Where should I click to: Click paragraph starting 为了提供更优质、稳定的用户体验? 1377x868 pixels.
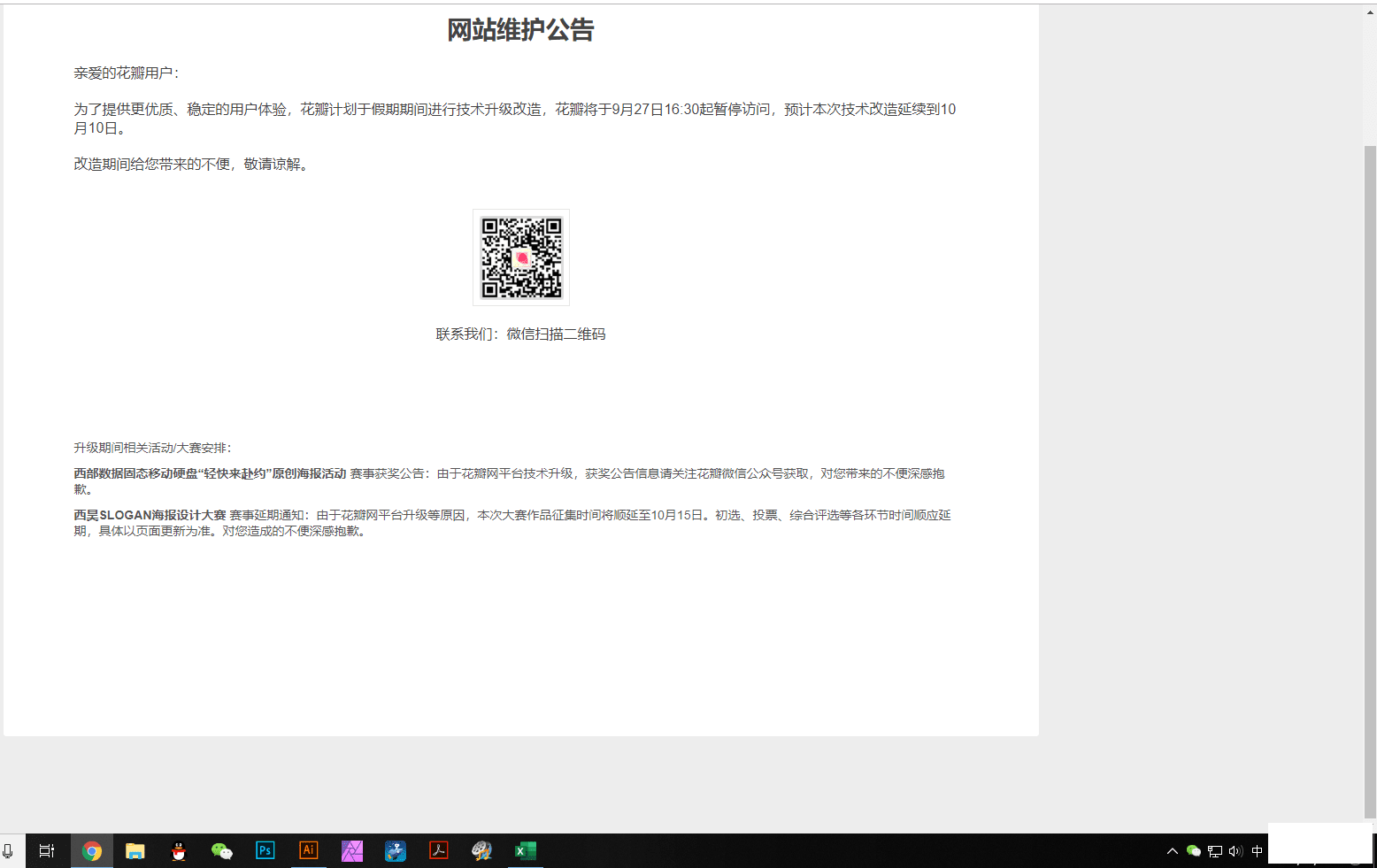(515, 119)
